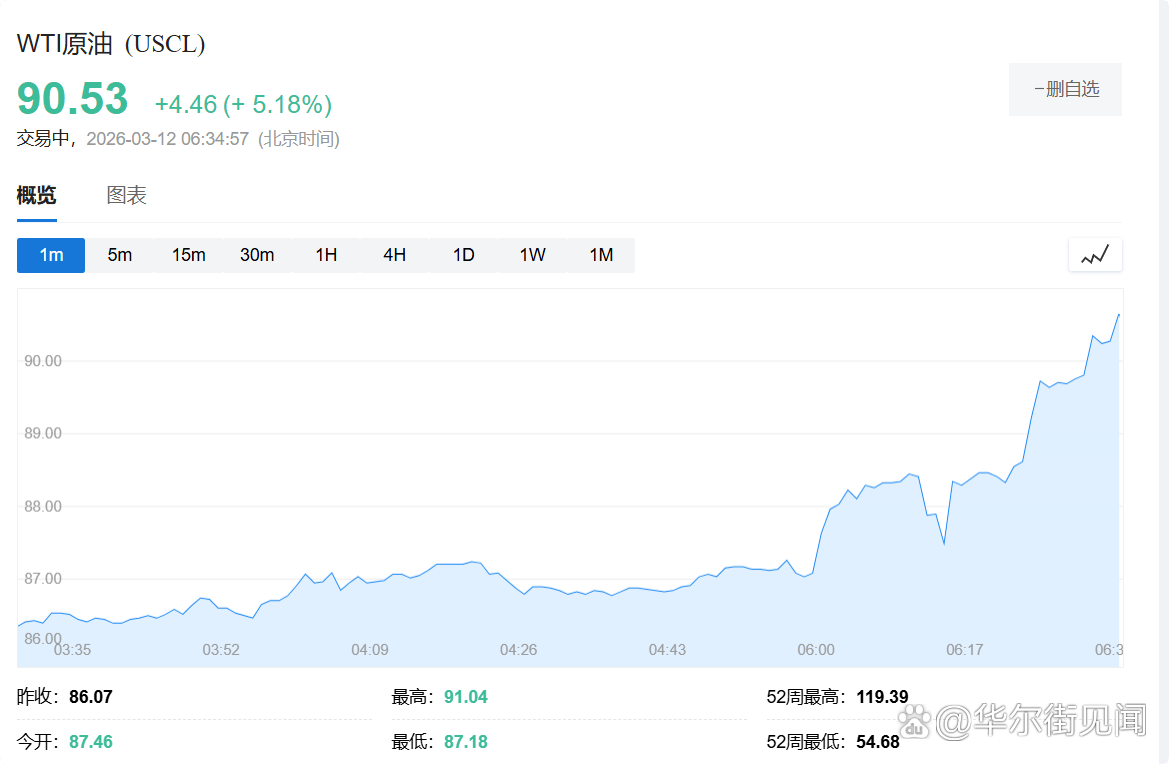The image size is (1169, 764).
Task: Switch to the 4H interval
Action: coord(394,255)
